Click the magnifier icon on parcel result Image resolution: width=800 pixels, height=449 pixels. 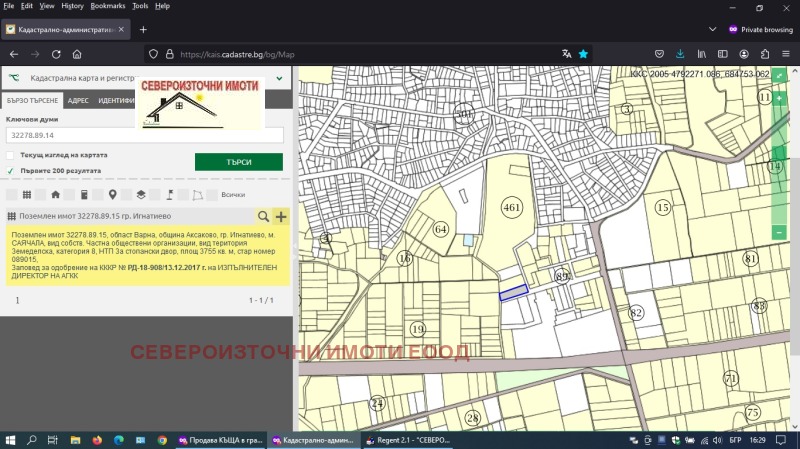coord(264,216)
